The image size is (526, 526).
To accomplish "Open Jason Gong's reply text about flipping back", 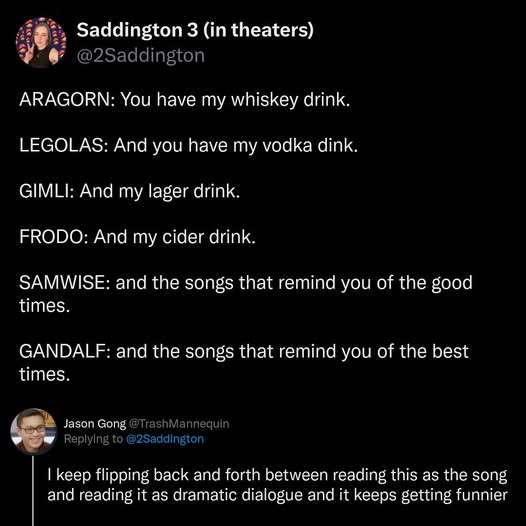I will coord(277,485).
